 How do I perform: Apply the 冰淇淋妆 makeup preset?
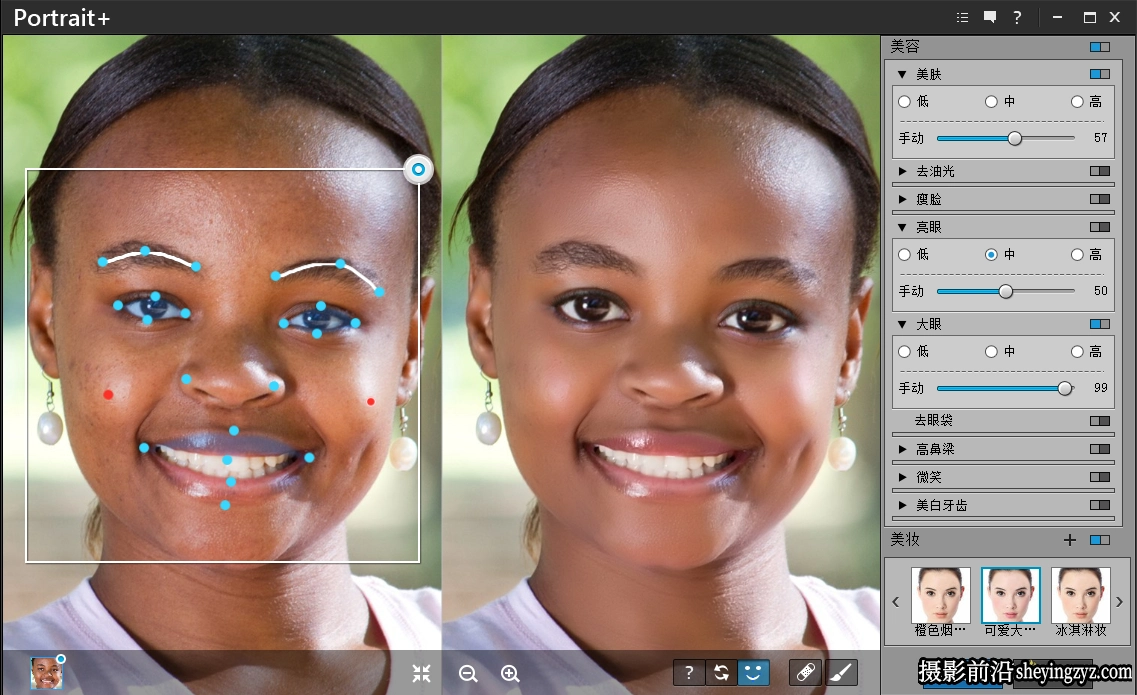click(x=1080, y=595)
